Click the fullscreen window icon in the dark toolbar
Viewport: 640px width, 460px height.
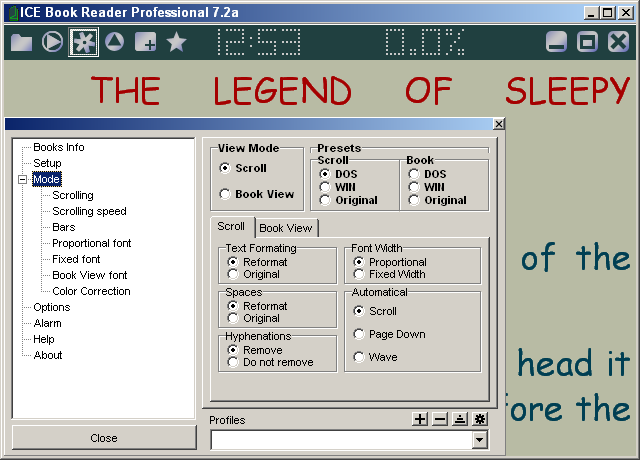pyautogui.click(x=587, y=42)
